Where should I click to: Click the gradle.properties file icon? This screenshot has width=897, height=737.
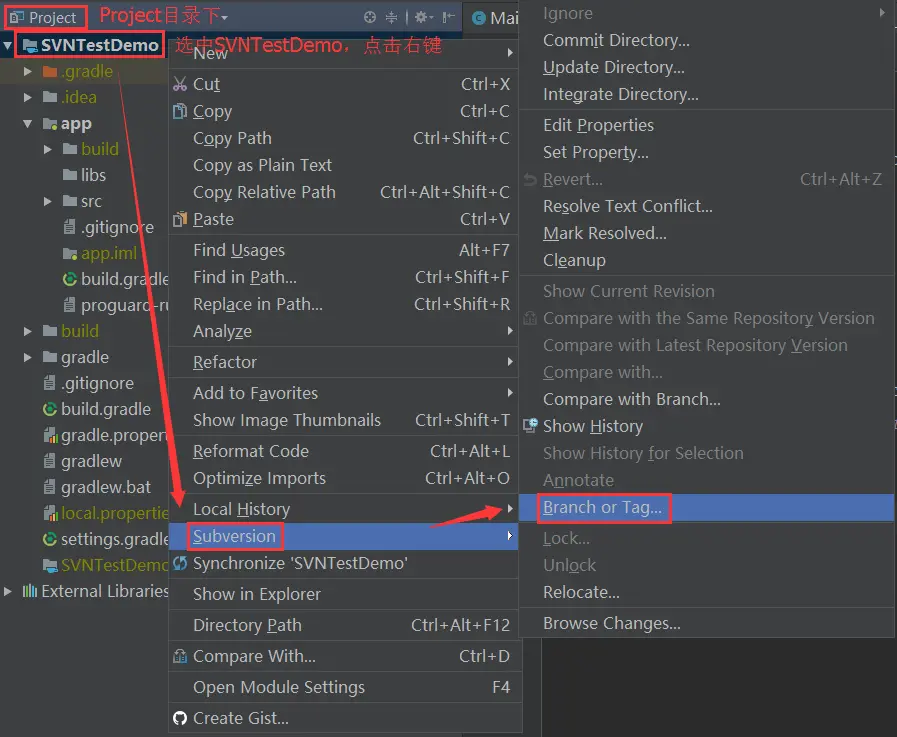tap(50, 435)
